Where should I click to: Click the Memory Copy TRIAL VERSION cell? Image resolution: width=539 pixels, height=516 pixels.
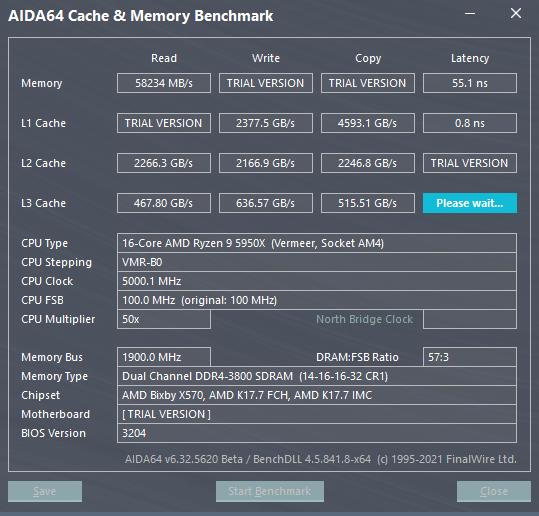click(368, 83)
